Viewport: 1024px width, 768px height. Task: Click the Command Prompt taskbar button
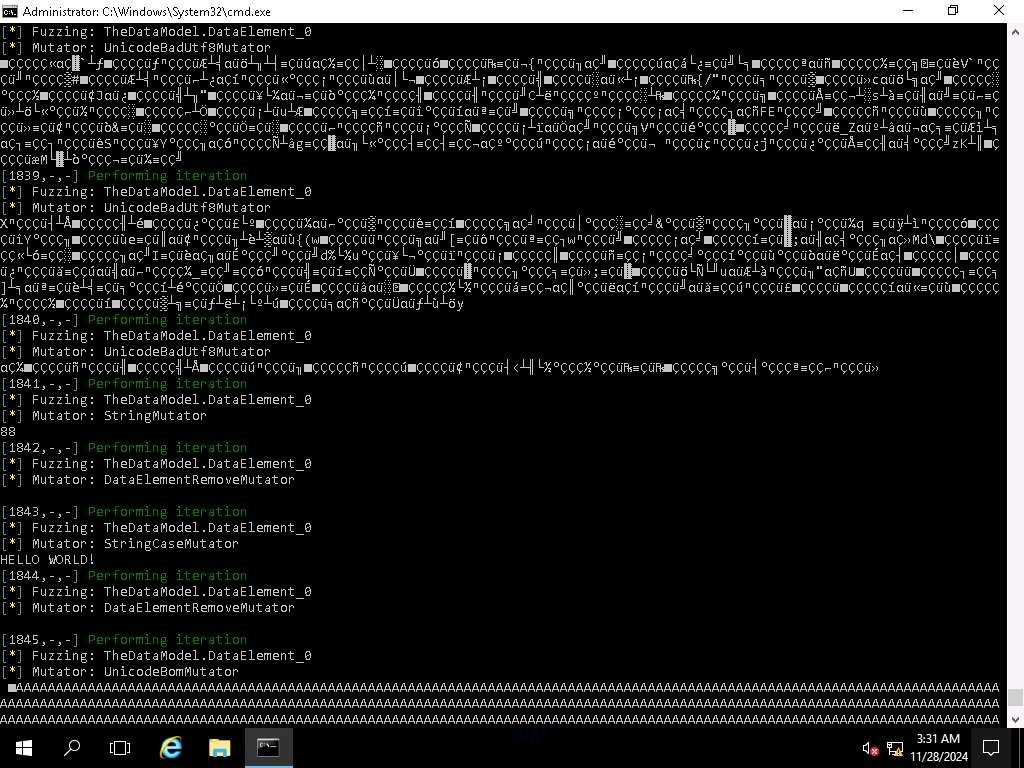[268, 747]
